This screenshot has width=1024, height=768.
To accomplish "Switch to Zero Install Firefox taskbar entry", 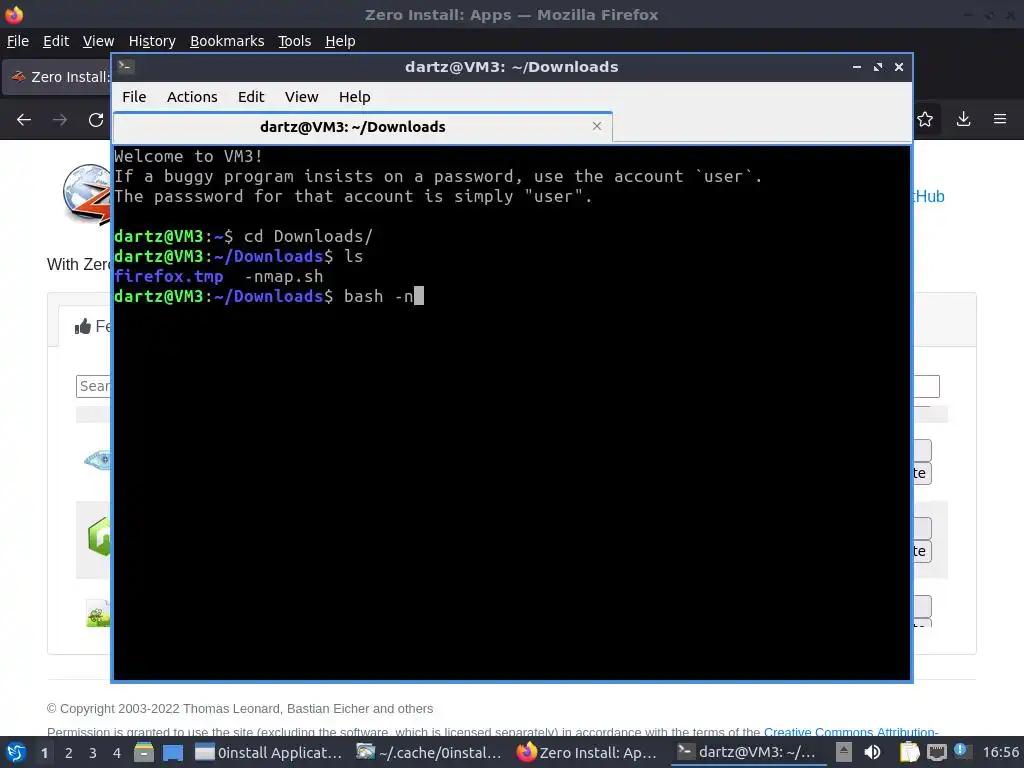I will (587, 752).
